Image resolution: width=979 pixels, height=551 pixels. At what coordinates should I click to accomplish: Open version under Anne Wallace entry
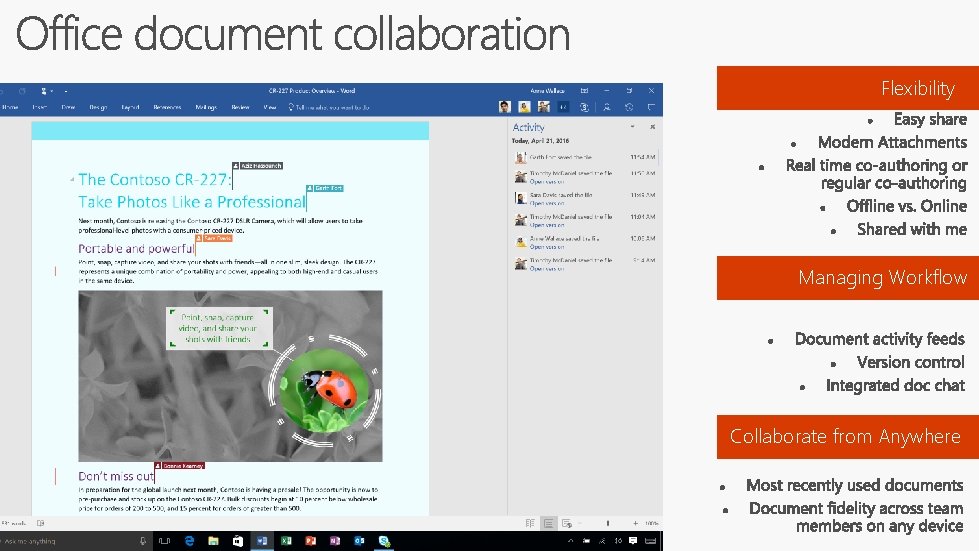click(x=547, y=247)
